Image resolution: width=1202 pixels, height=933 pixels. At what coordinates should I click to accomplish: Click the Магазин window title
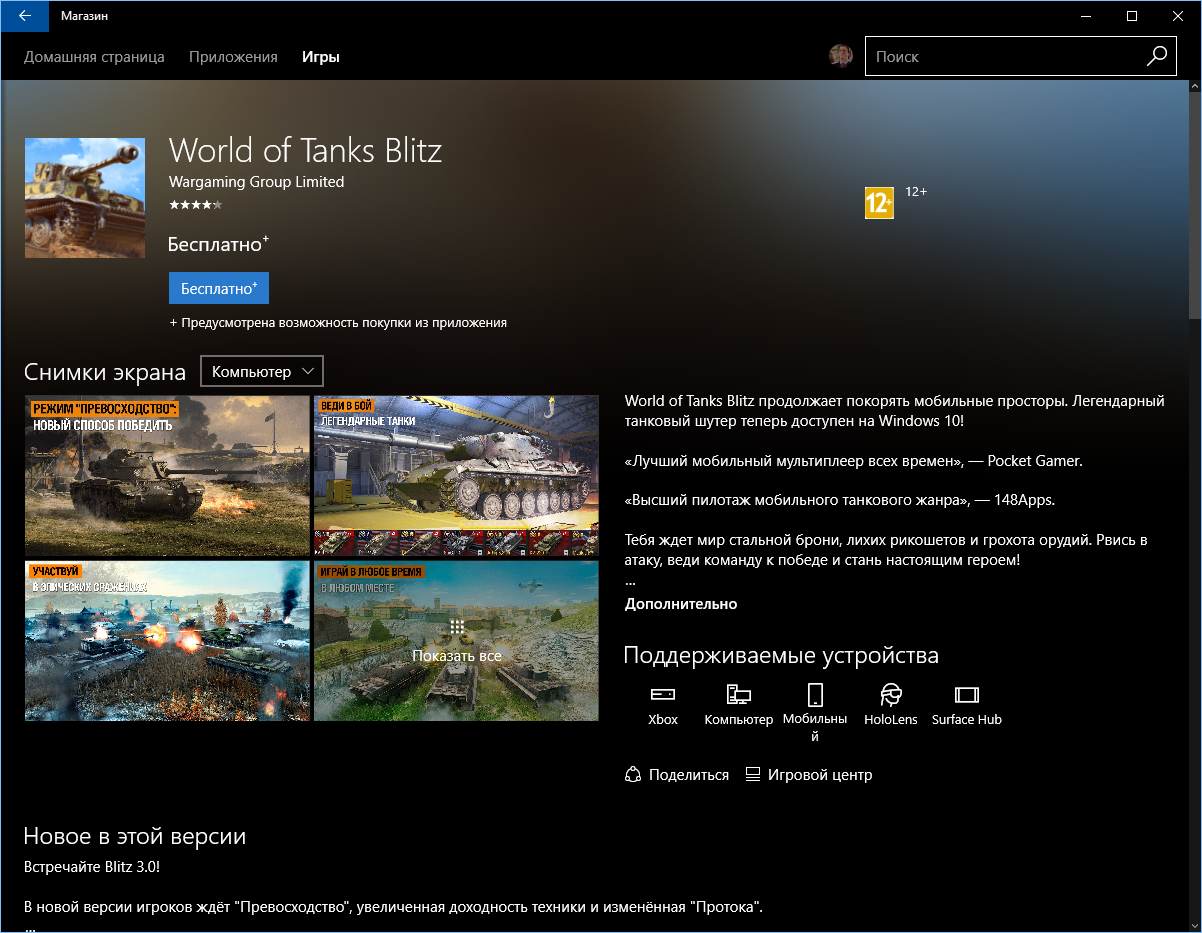(x=85, y=16)
